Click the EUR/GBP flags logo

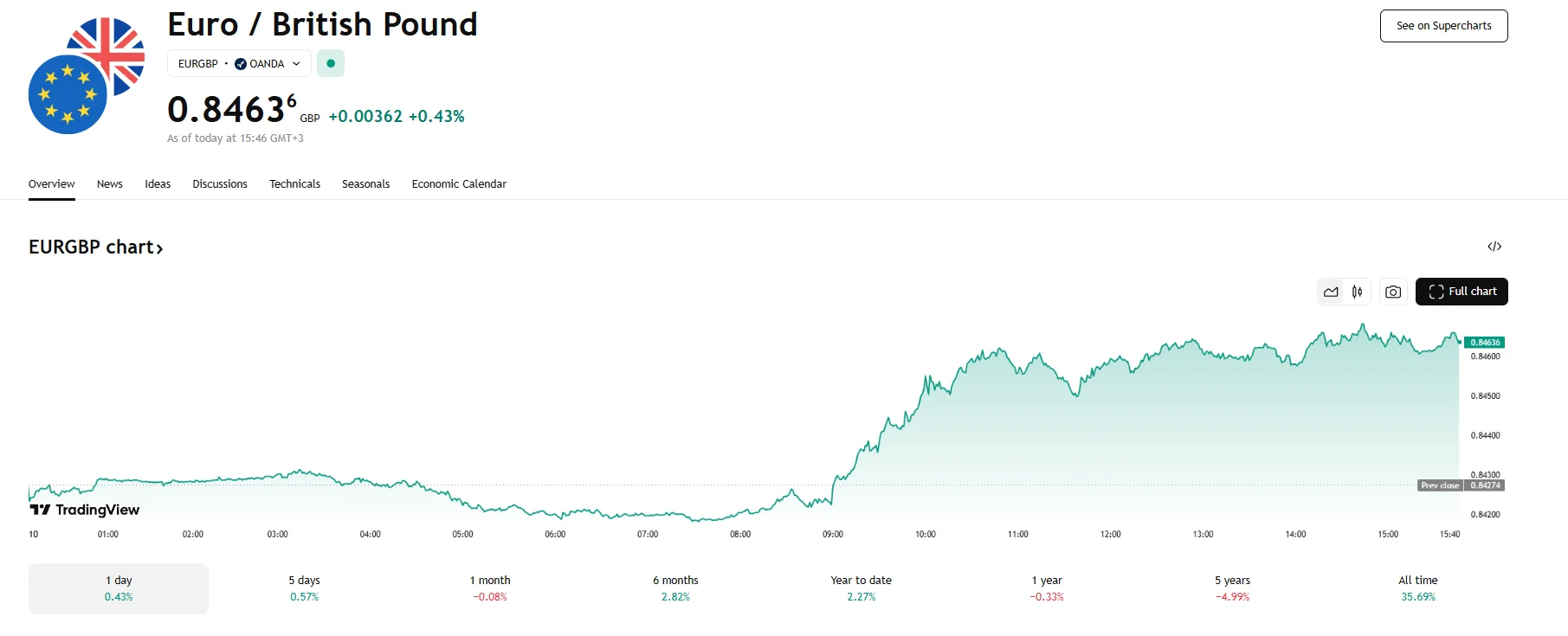(86, 76)
